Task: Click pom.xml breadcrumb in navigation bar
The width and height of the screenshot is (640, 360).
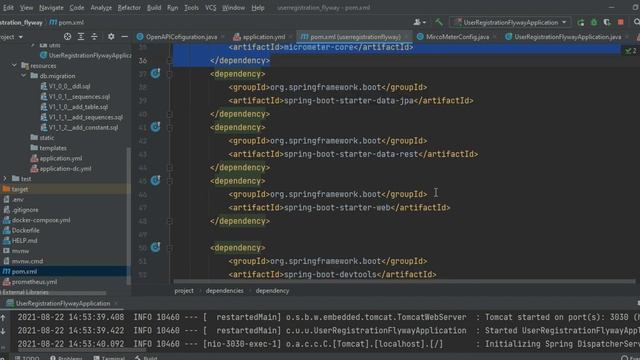Action: 67,22
